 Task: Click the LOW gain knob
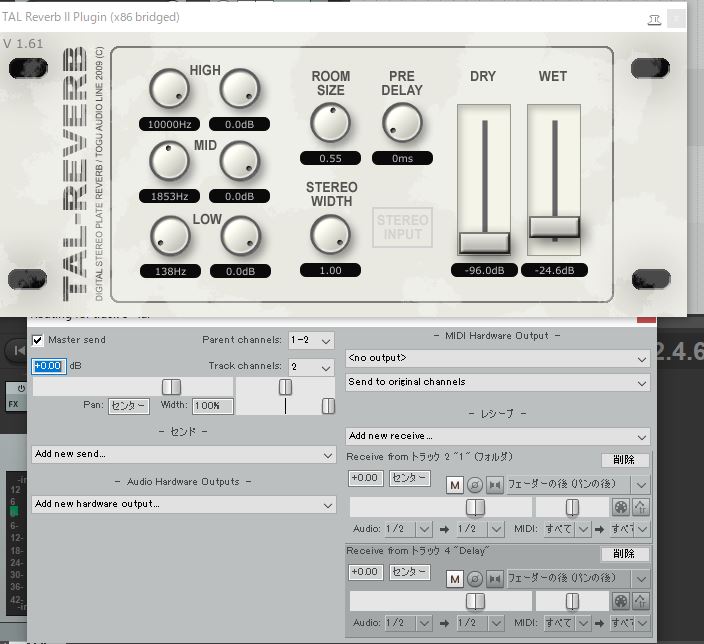coord(241,235)
